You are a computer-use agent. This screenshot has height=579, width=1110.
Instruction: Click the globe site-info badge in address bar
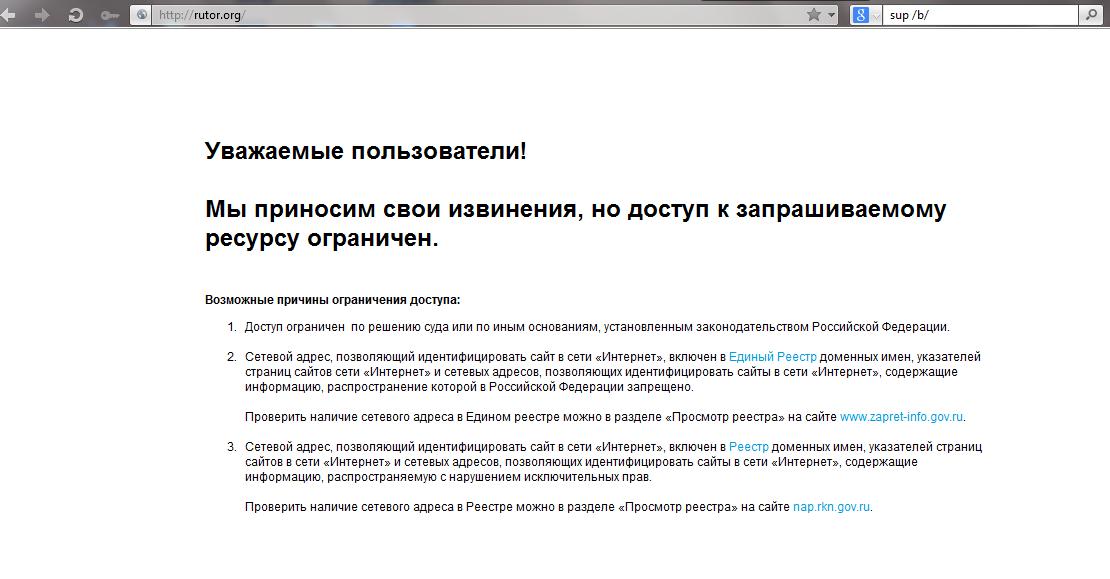click(x=142, y=15)
